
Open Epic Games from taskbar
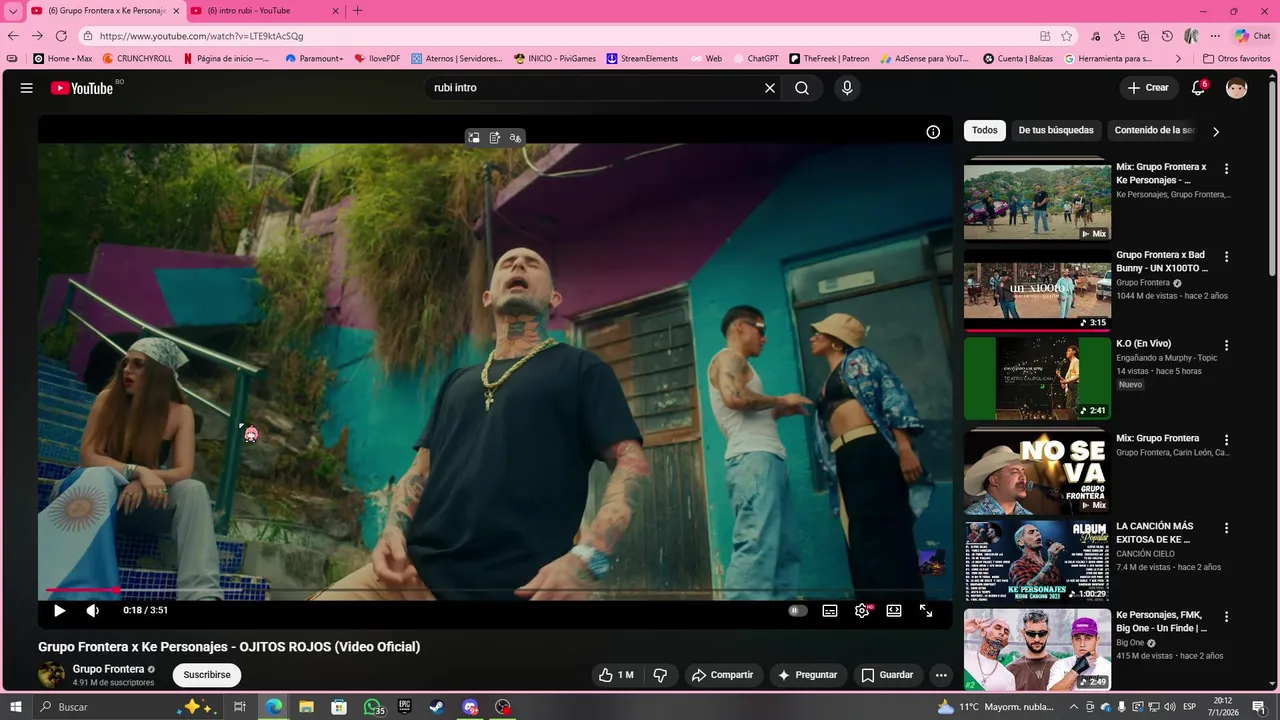(405, 707)
